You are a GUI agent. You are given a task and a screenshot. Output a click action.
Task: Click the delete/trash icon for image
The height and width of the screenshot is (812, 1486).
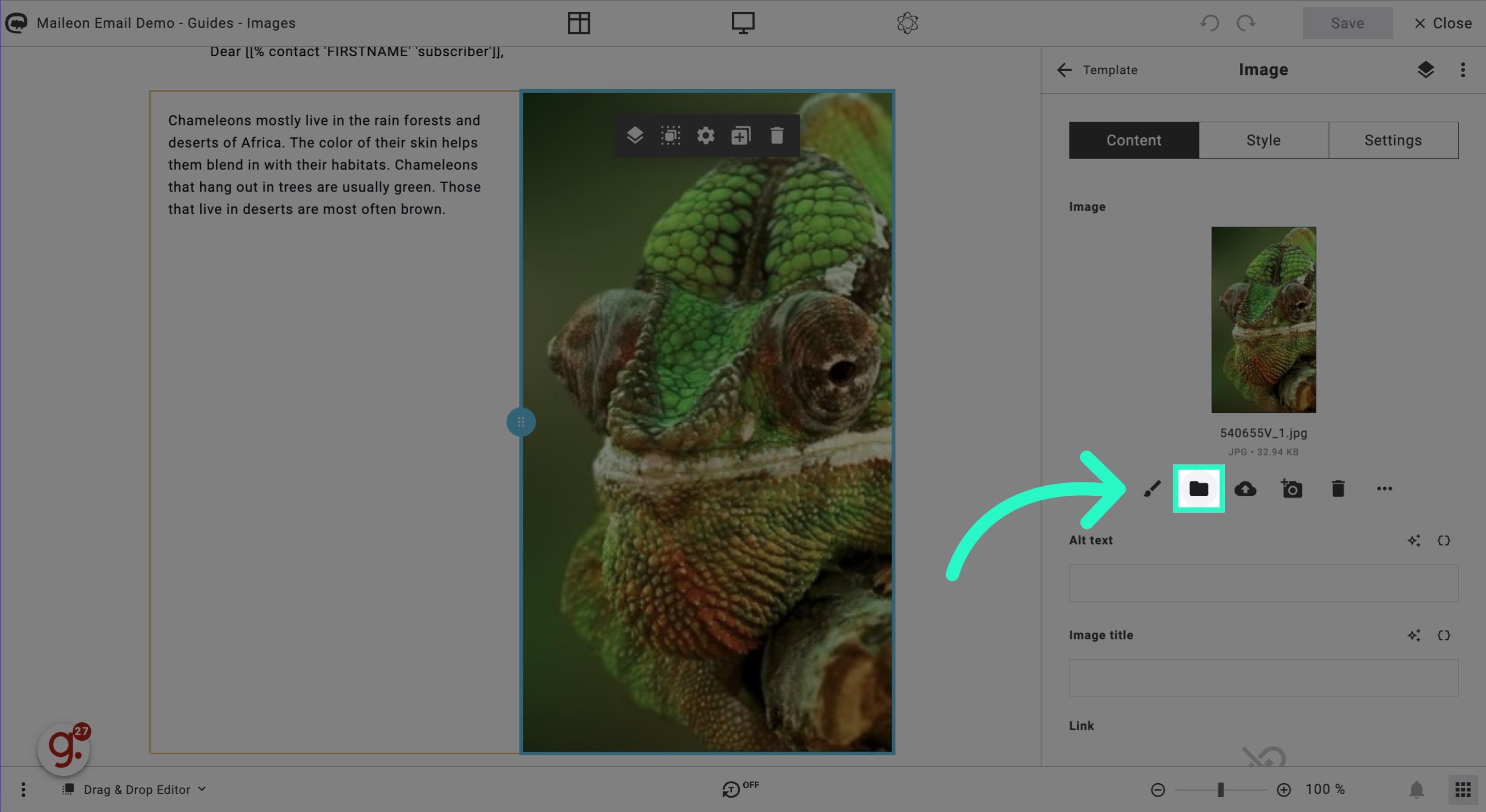coord(1339,489)
